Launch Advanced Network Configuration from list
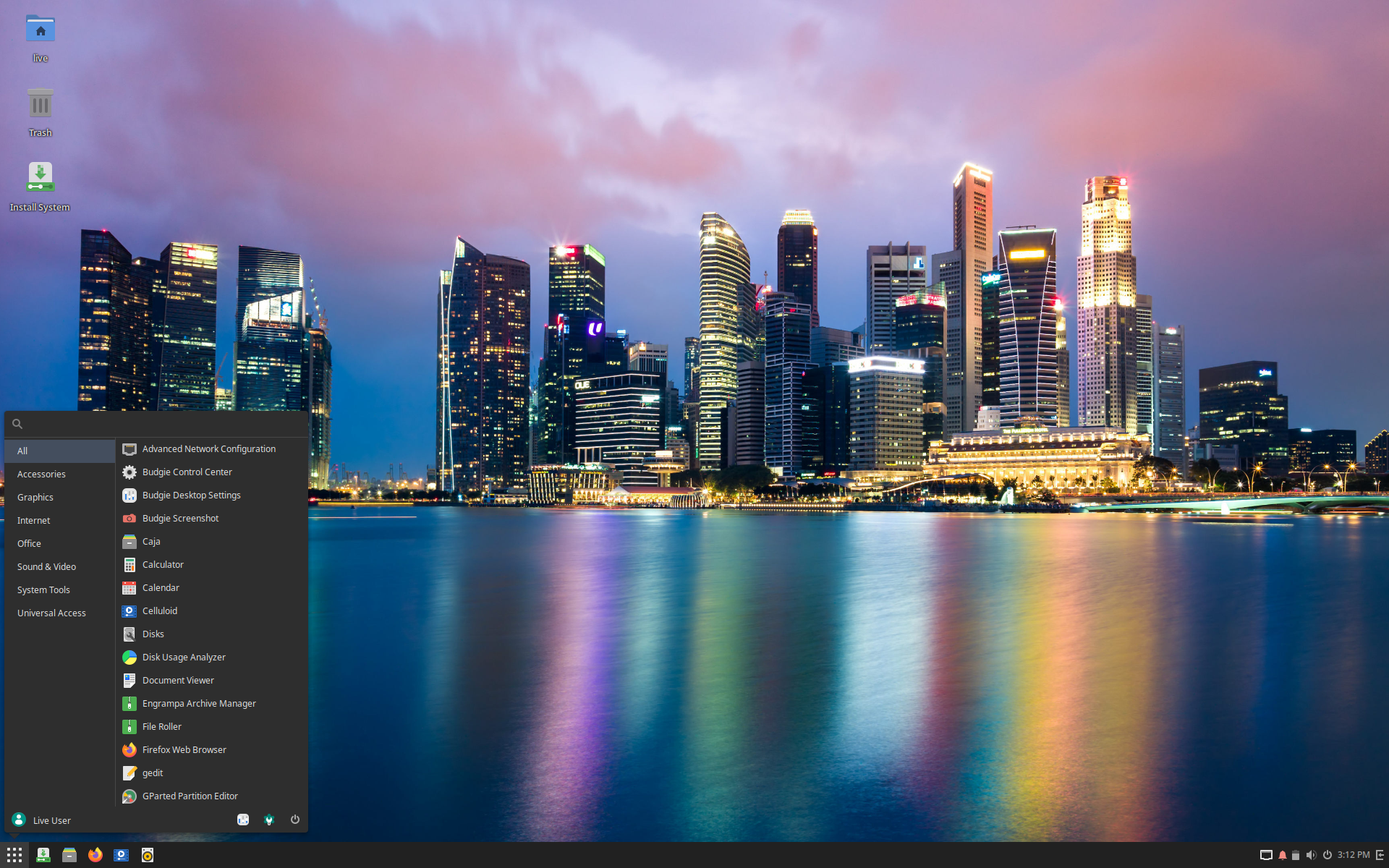This screenshot has width=1389, height=868. [211, 449]
